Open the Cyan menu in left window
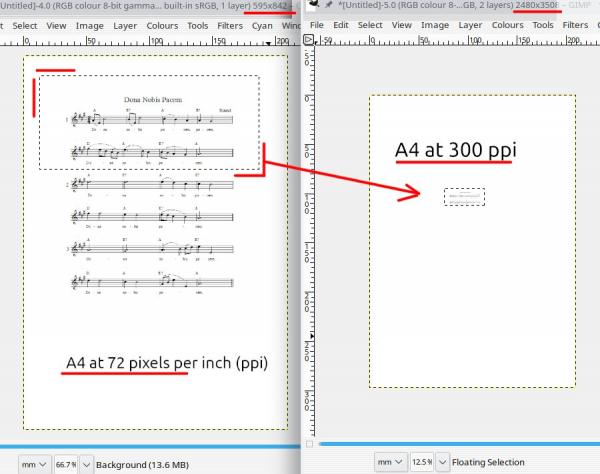 tap(262, 26)
